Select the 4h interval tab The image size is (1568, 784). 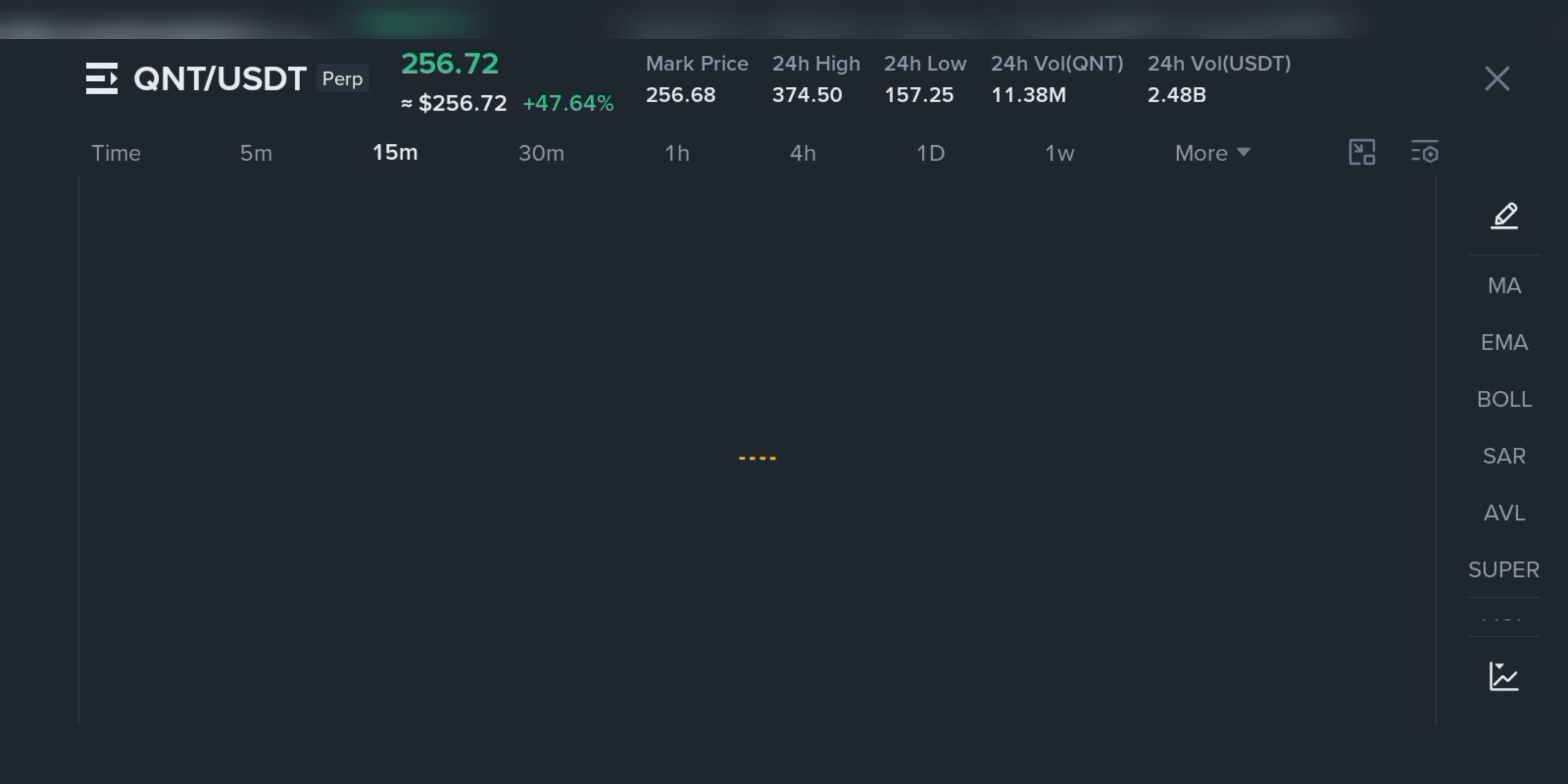coord(803,153)
